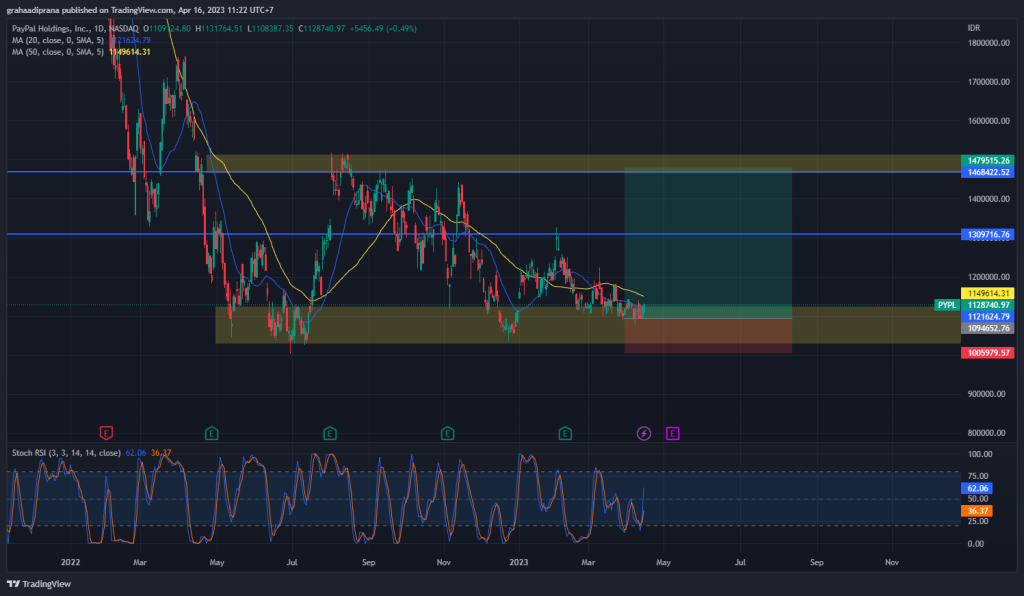Click the high value H1131764.51 in legend

coord(219,29)
